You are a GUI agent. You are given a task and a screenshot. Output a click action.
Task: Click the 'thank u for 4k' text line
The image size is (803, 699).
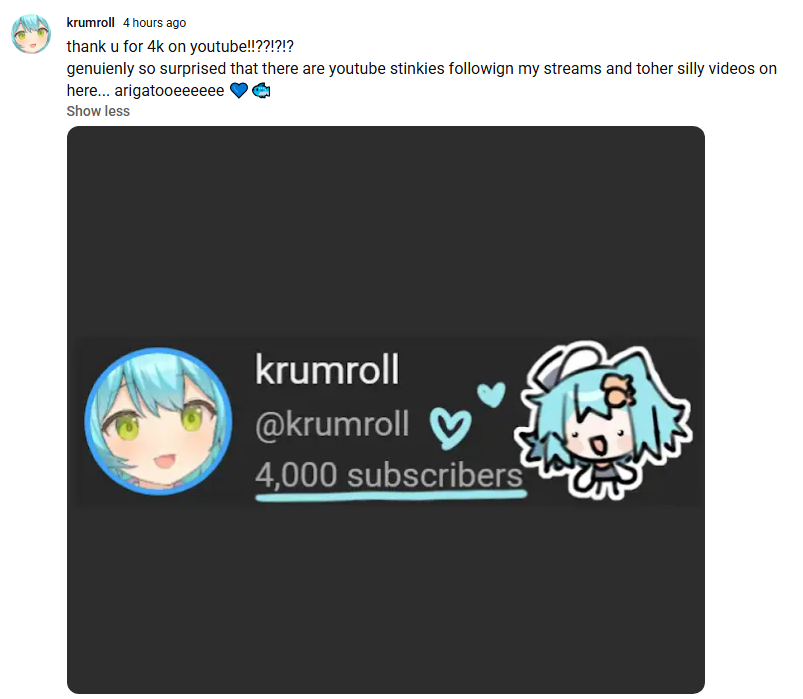coord(180,47)
